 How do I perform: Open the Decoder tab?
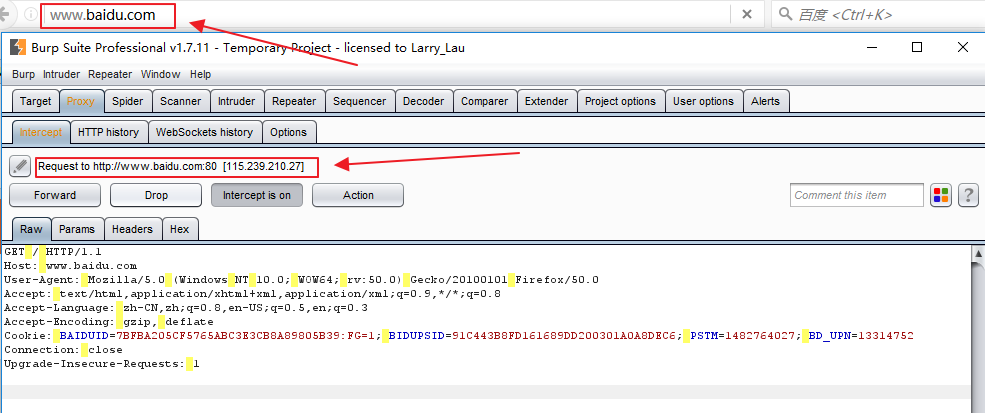click(x=423, y=101)
